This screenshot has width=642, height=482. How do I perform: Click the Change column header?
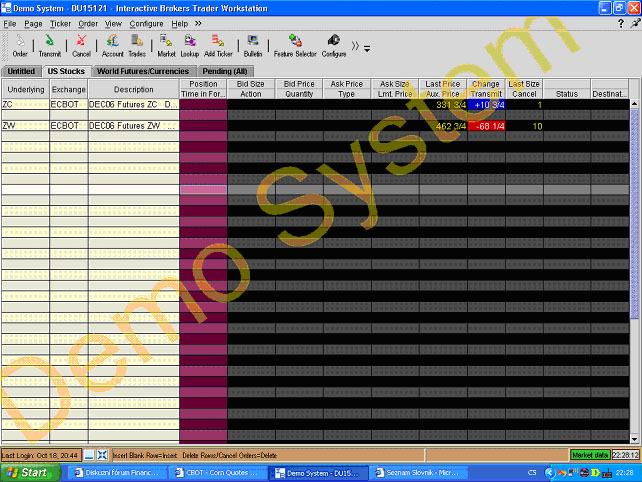coord(486,84)
